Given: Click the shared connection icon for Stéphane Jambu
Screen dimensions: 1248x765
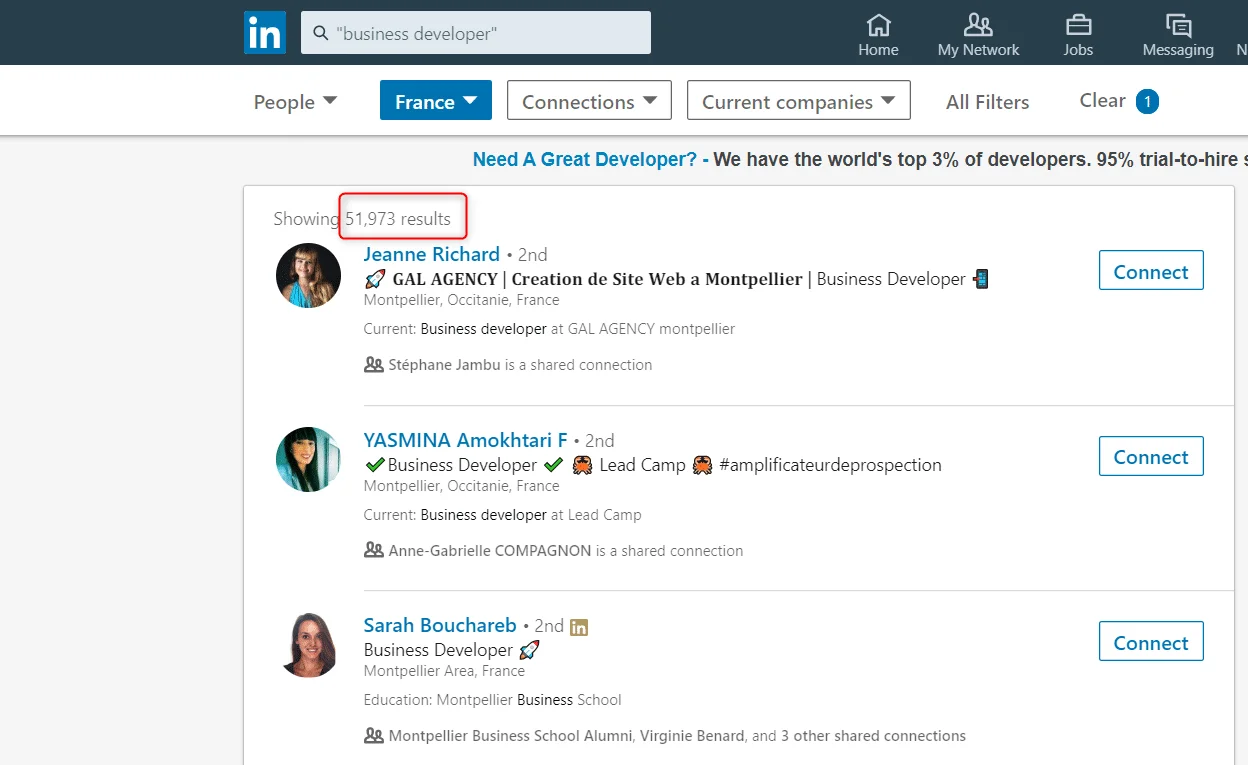Looking at the screenshot, I should point(374,365).
